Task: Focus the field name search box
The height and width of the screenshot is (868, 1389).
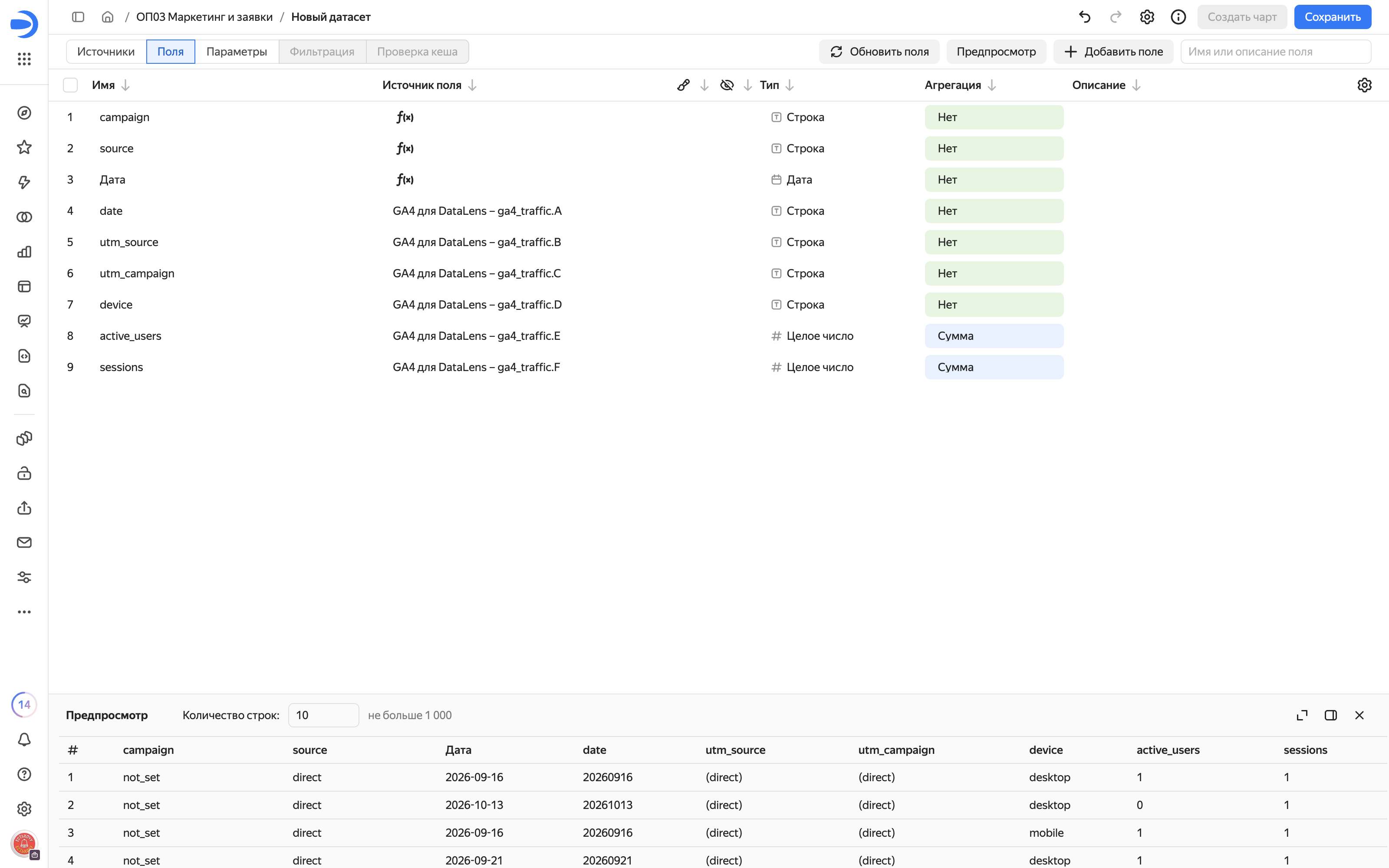Action: pos(1275,52)
